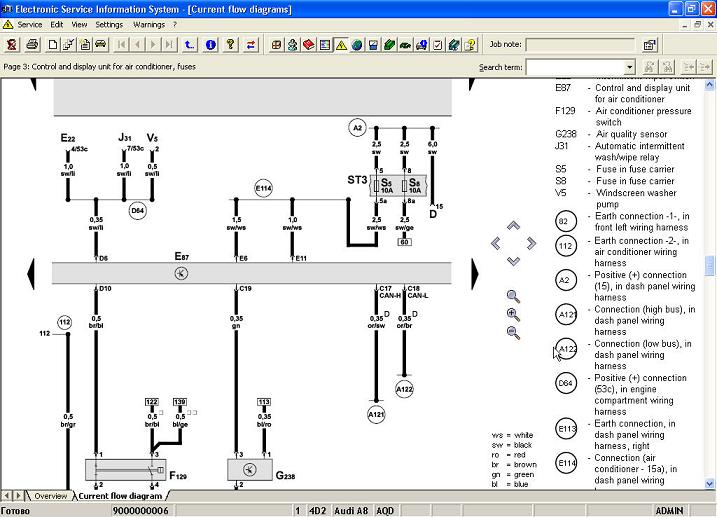Image resolution: width=717 pixels, height=517 pixels.
Task: Click the blue information icon
Action: 210,45
